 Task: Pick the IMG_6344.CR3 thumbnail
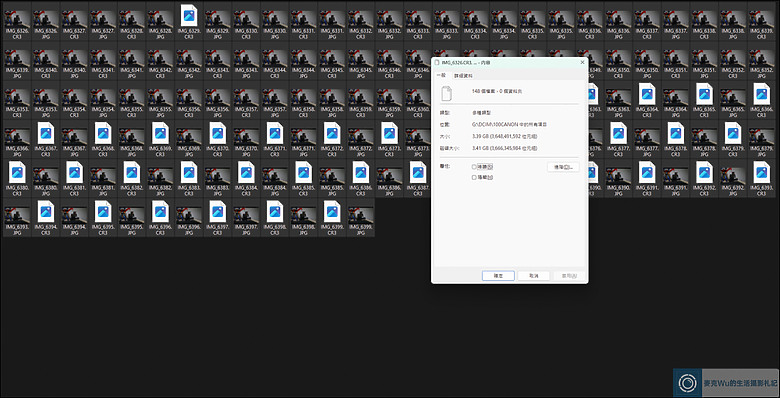275,58
